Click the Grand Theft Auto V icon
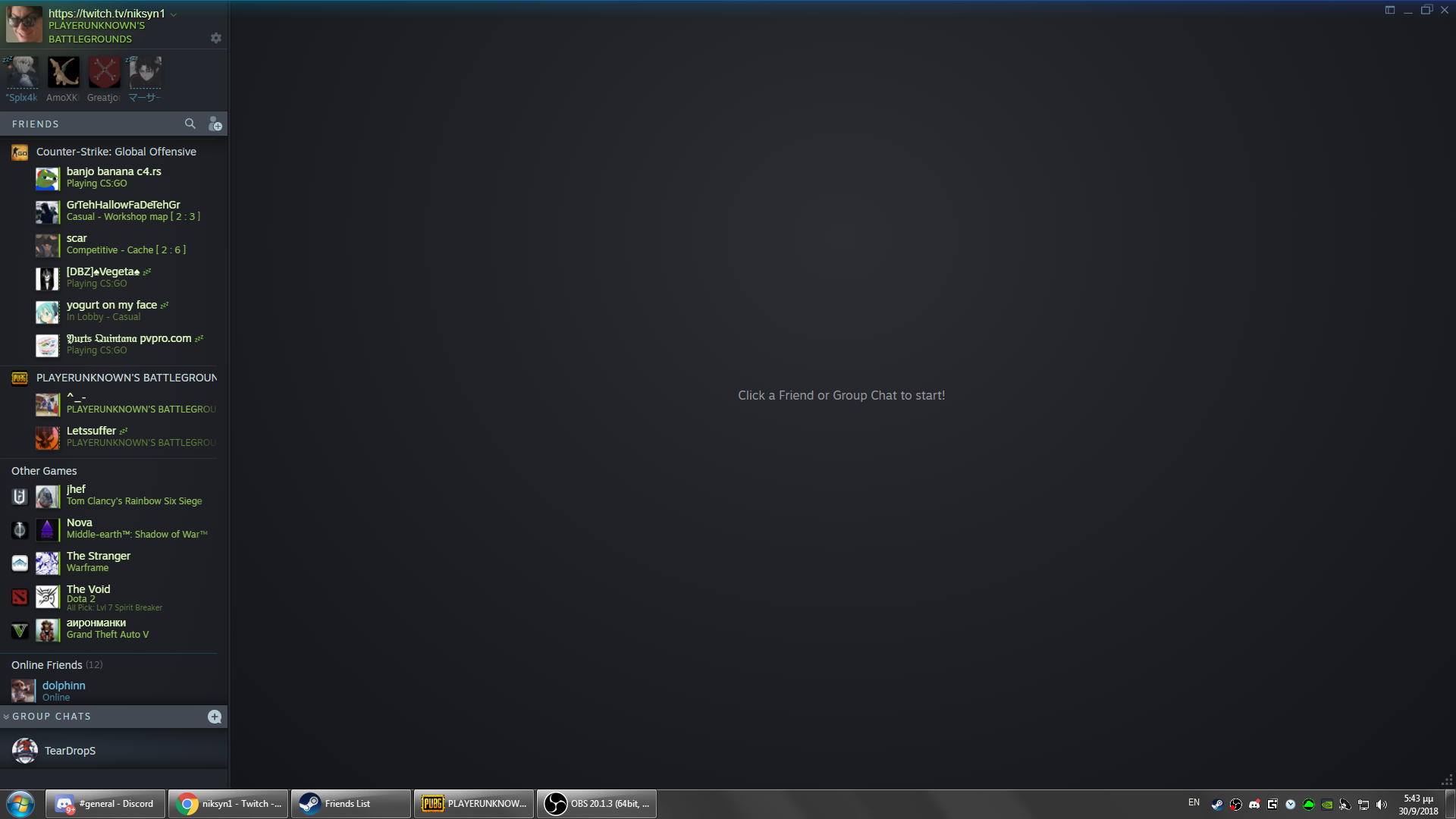This screenshot has width=1456, height=819. tap(20, 630)
